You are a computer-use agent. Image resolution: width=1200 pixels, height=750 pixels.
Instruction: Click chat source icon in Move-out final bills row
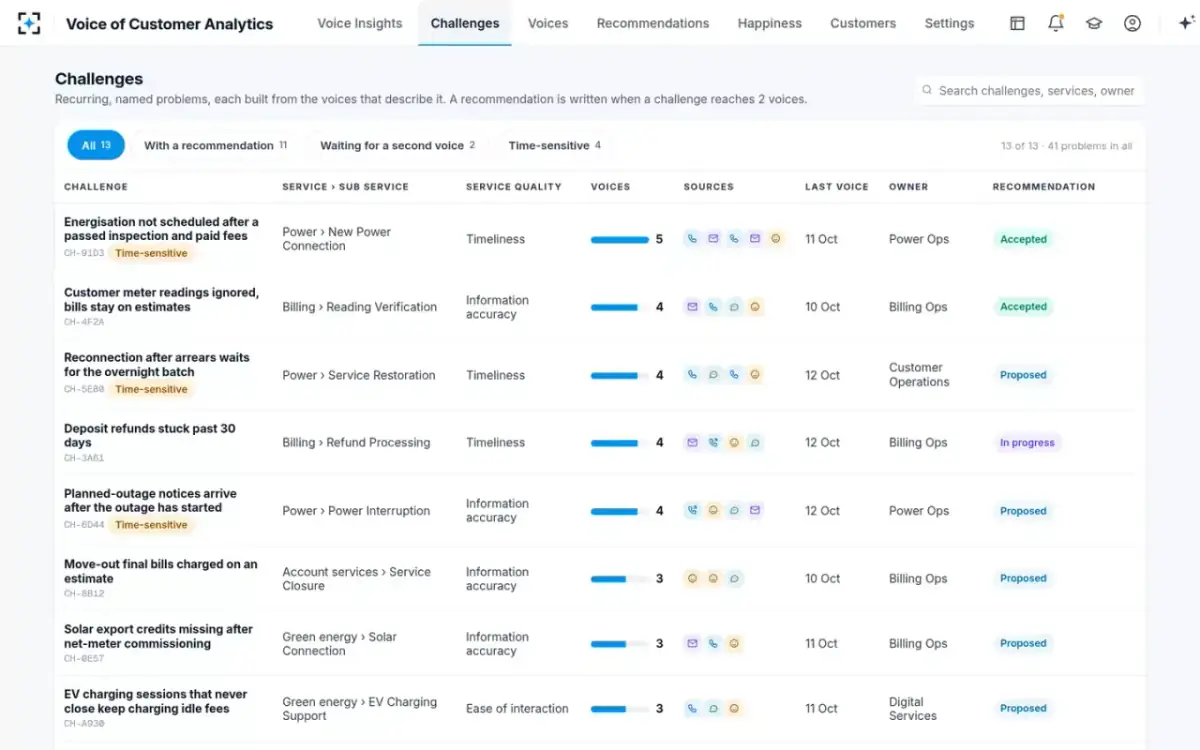734,578
